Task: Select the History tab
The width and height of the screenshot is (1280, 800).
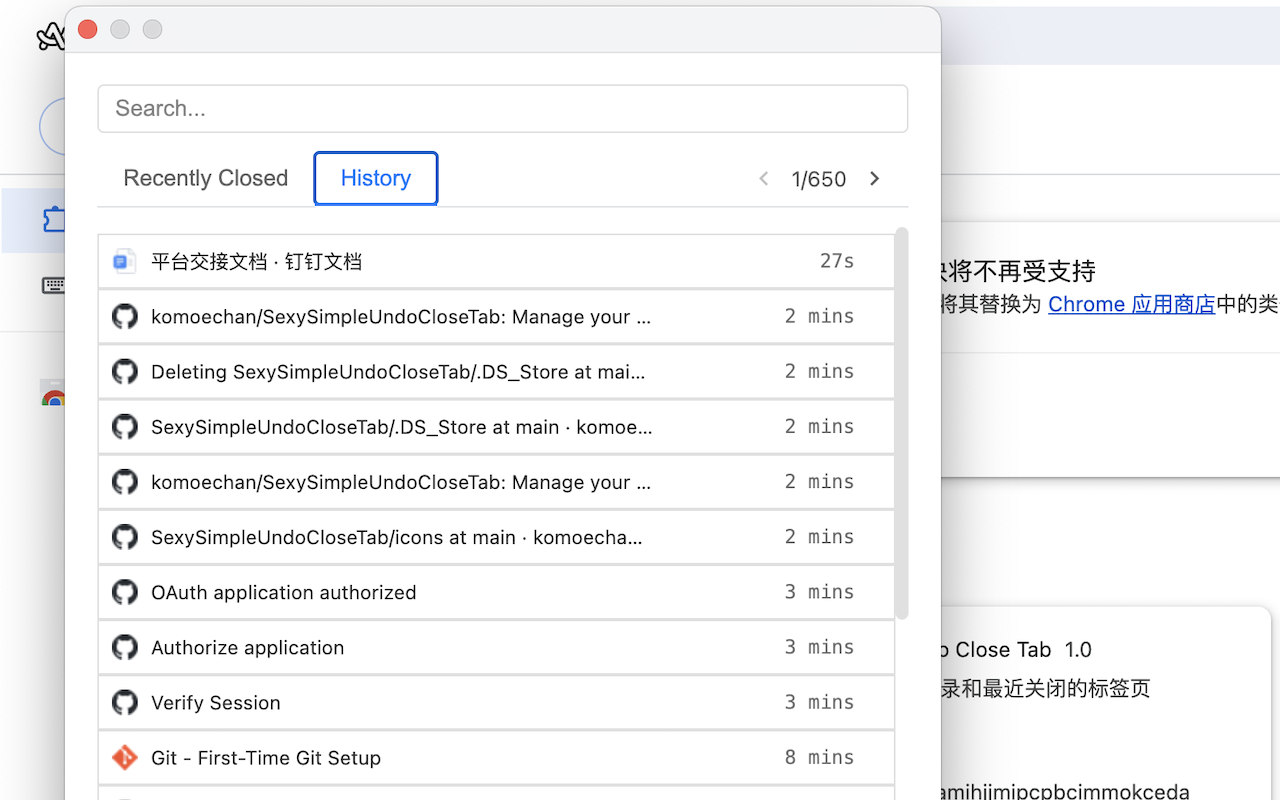Action: pyautogui.click(x=375, y=178)
